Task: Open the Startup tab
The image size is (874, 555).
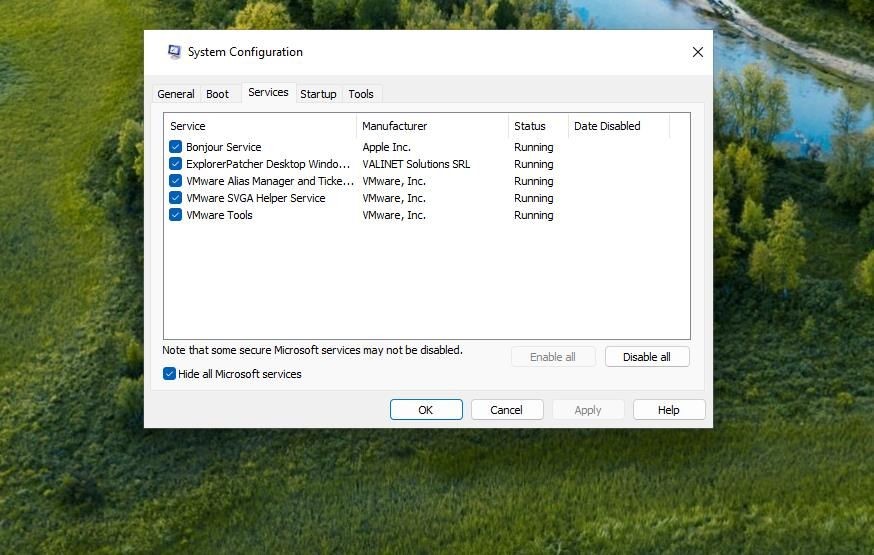Action: 318,94
